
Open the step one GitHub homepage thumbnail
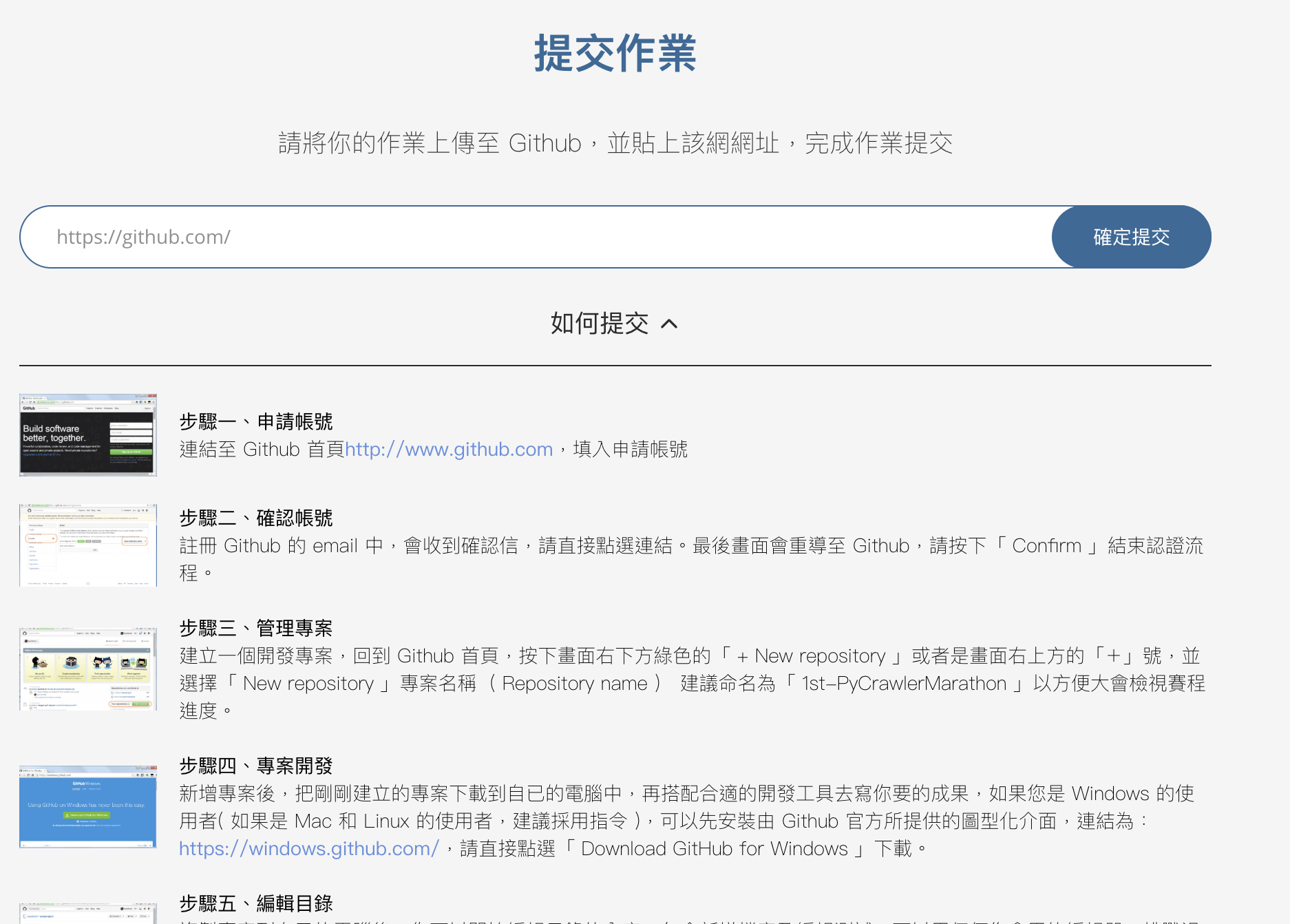click(88, 435)
